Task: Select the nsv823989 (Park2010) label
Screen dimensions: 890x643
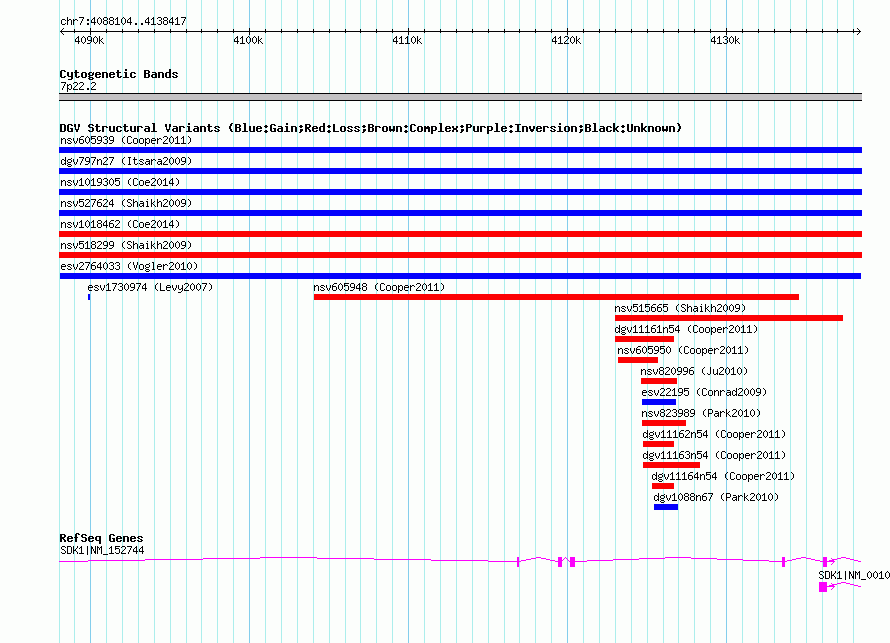Action: click(700, 413)
